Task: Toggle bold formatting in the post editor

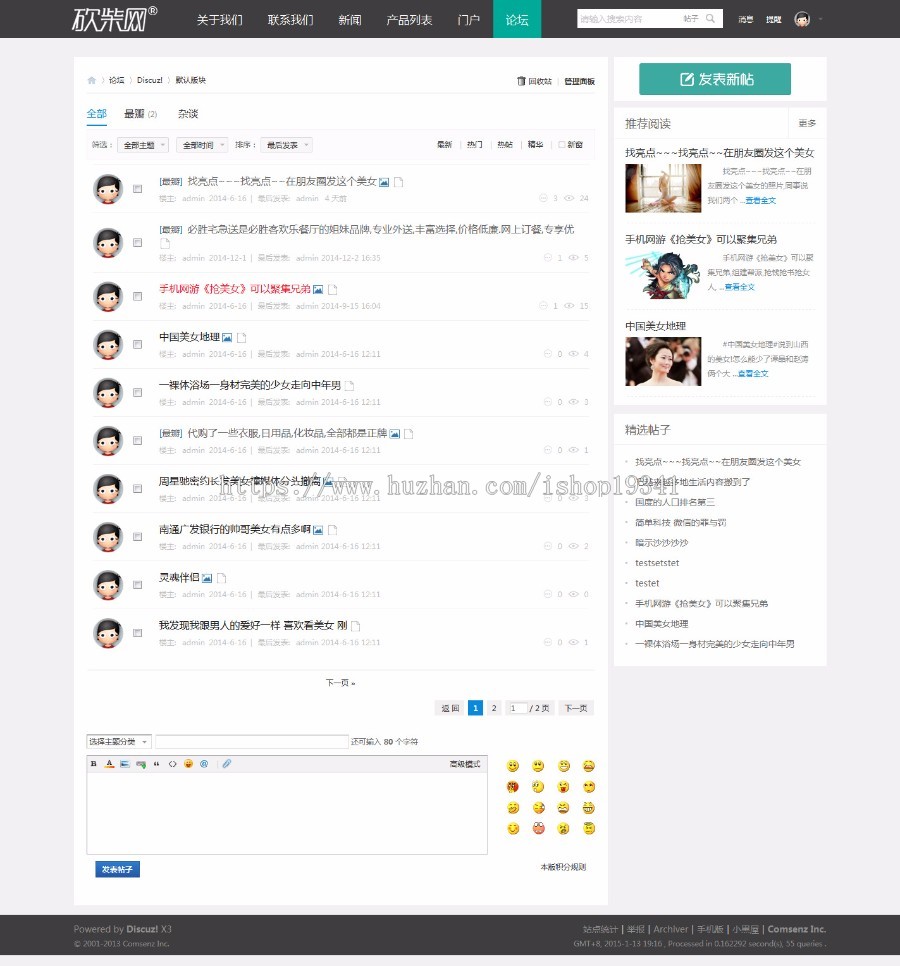Action: 93,764
